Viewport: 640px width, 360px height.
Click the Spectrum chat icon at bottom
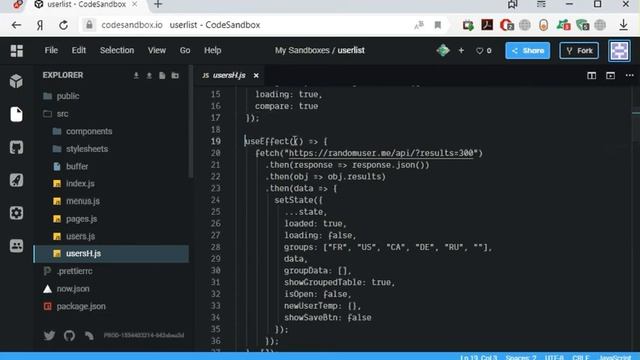tap(89, 336)
